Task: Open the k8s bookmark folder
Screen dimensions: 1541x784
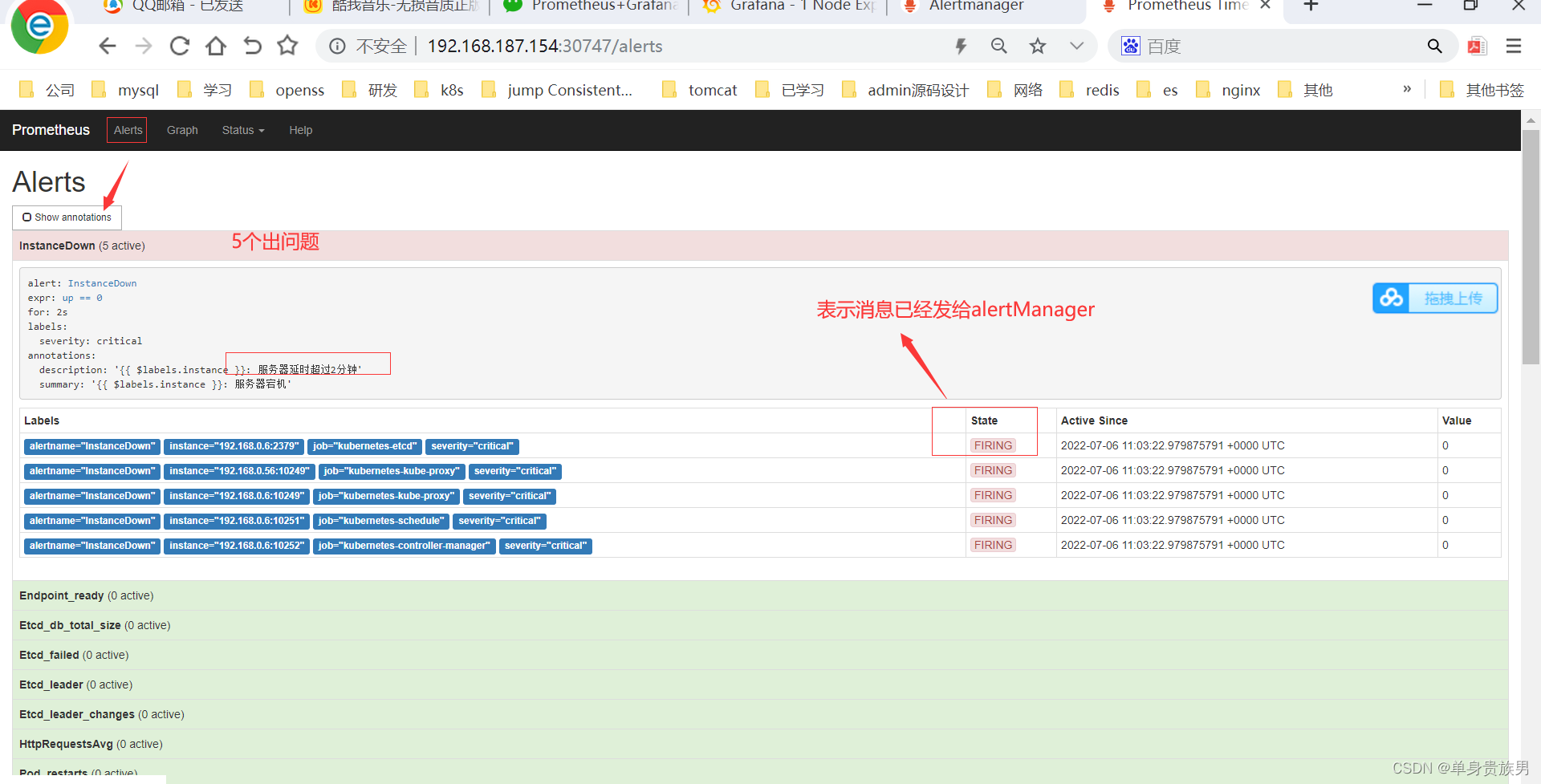Action: click(x=439, y=90)
